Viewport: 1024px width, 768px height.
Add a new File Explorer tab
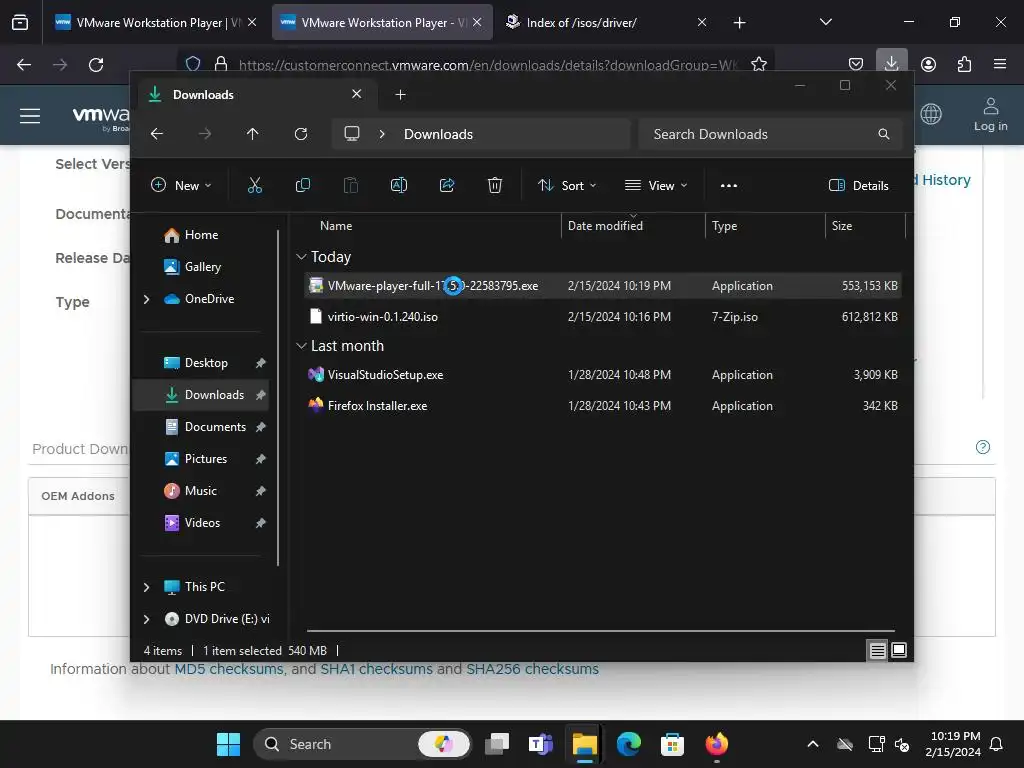pyautogui.click(x=400, y=95)
